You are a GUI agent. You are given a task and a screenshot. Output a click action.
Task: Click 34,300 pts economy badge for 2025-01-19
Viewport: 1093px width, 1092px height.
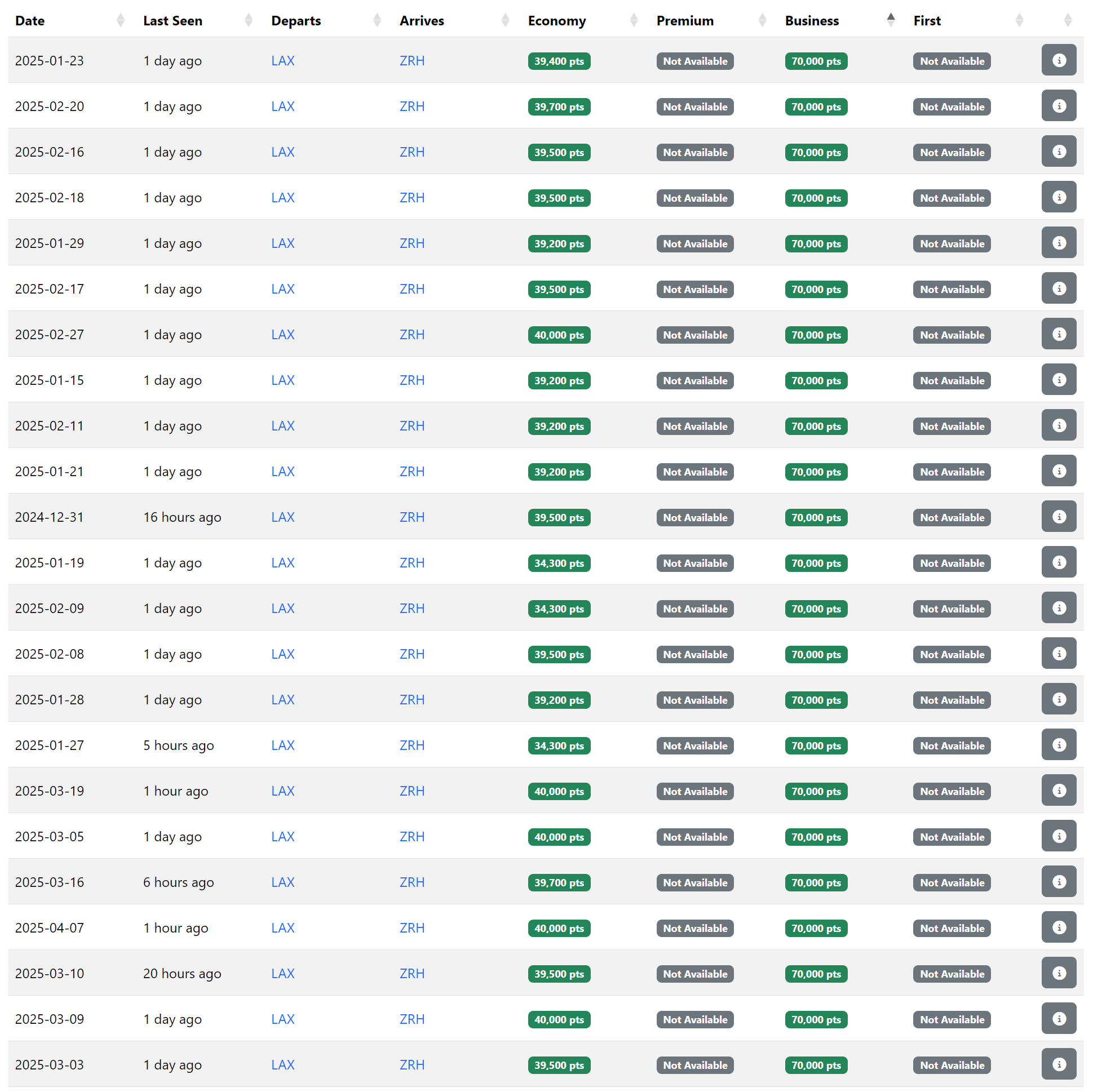[559, 563]
